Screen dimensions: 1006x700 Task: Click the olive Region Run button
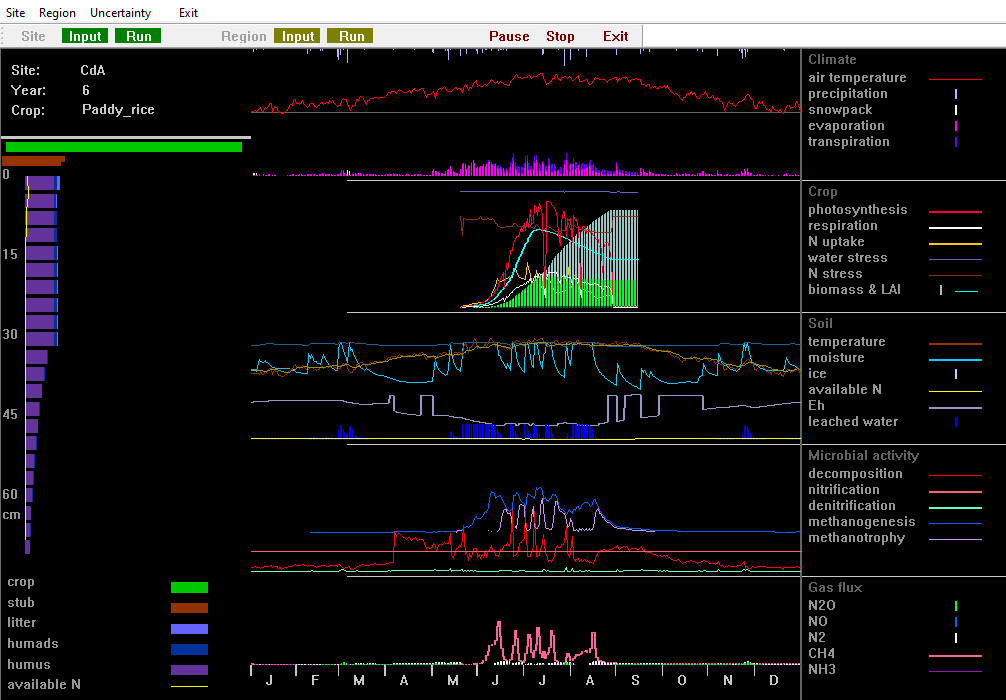351,36
